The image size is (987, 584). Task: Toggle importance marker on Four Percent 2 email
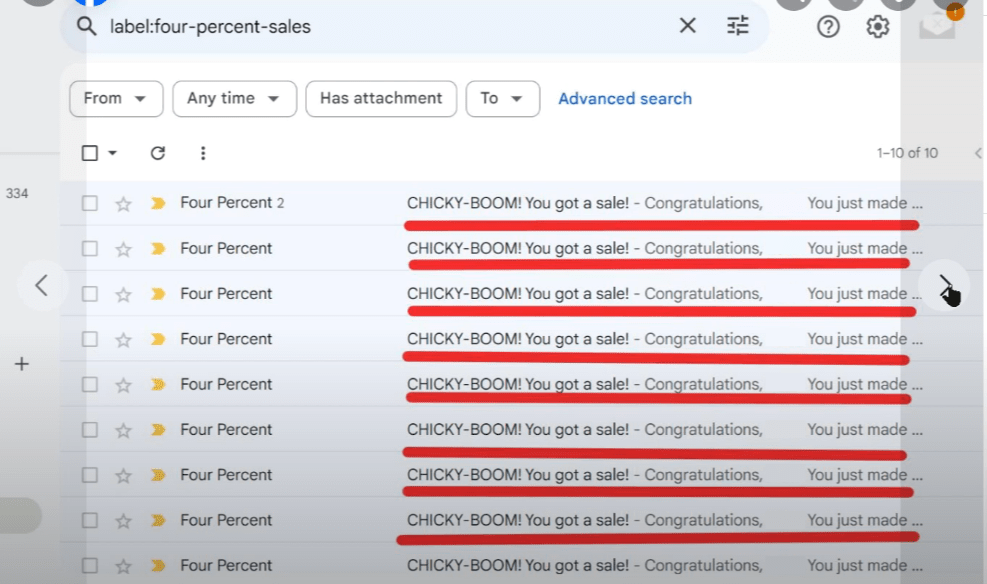point(158,203)
